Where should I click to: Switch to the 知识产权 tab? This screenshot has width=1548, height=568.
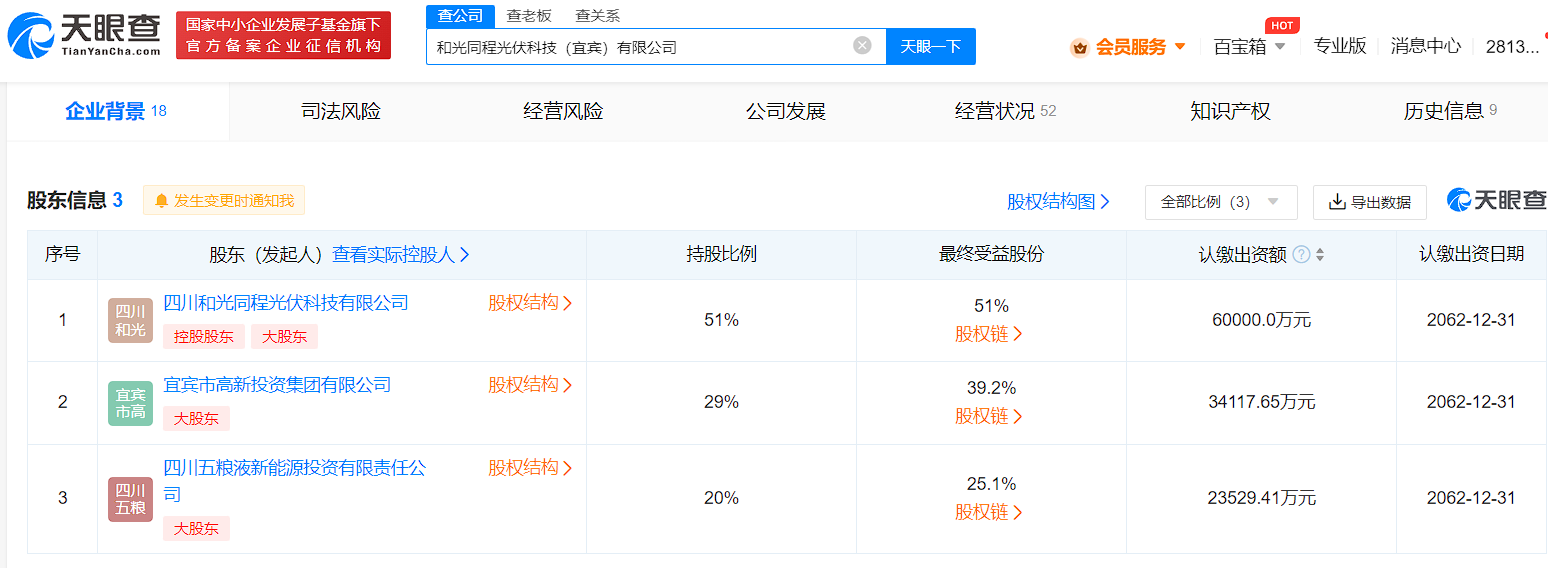coord(1230,111)
